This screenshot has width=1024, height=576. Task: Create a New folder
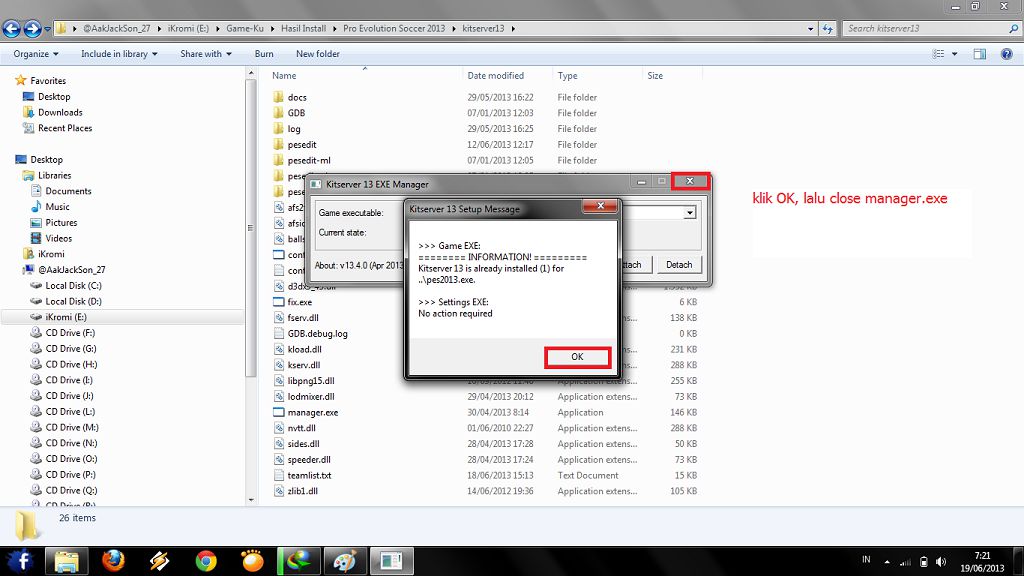[317, 54]
